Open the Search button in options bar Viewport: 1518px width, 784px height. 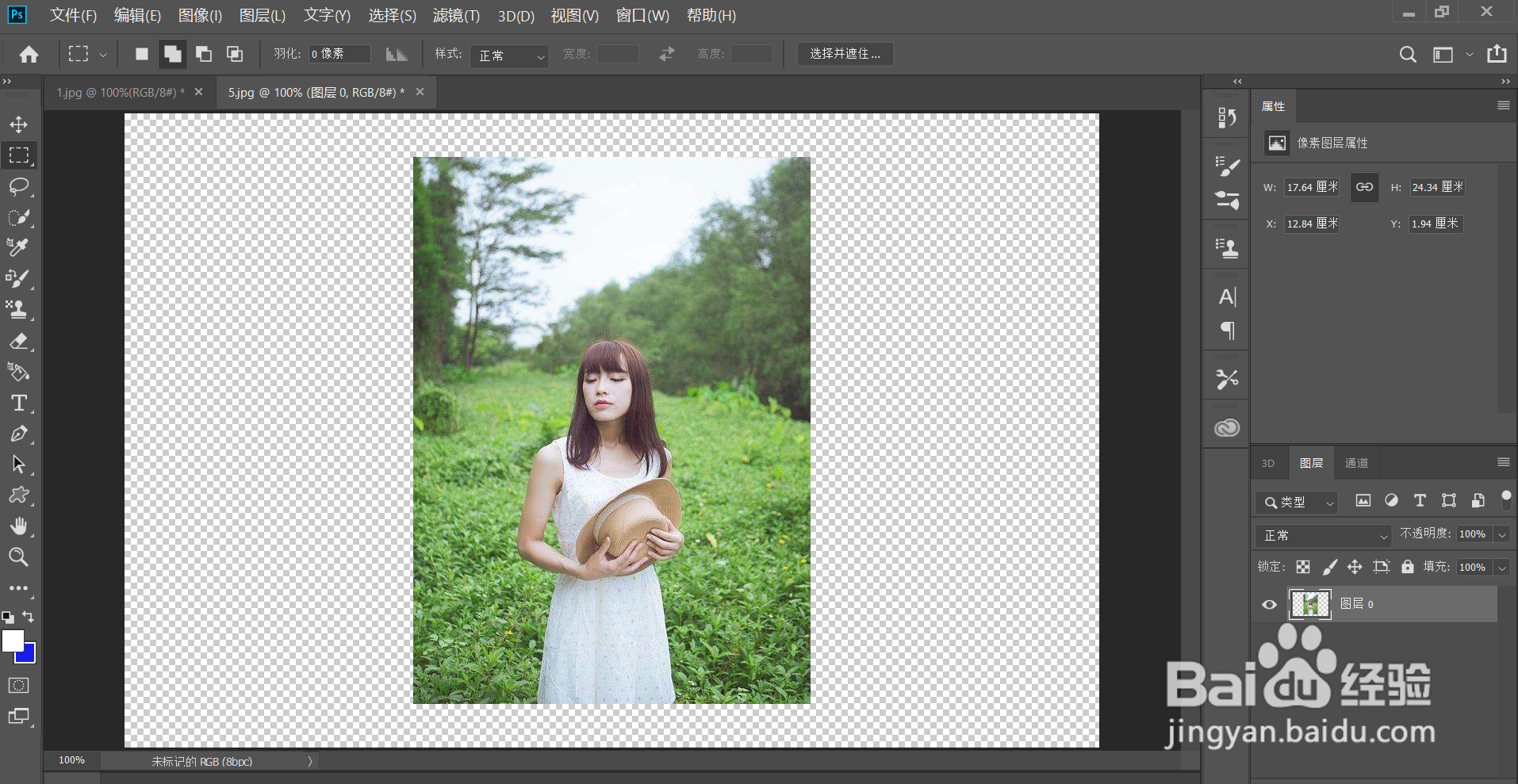click(1408, 54)
